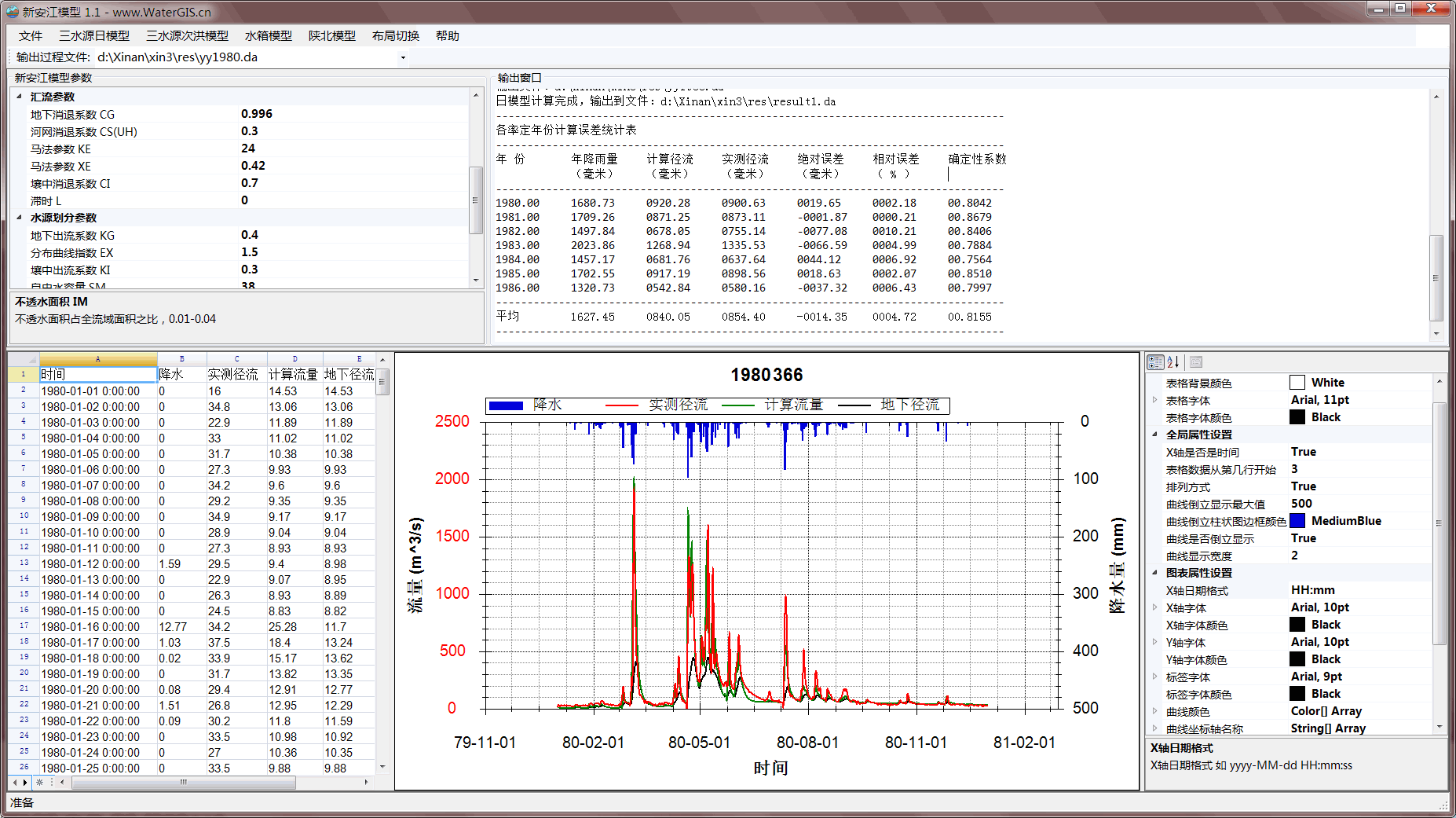Click the new sheet asterisk tab icon
Viewport: 1456px width, 818px height.
coord(39,783)
